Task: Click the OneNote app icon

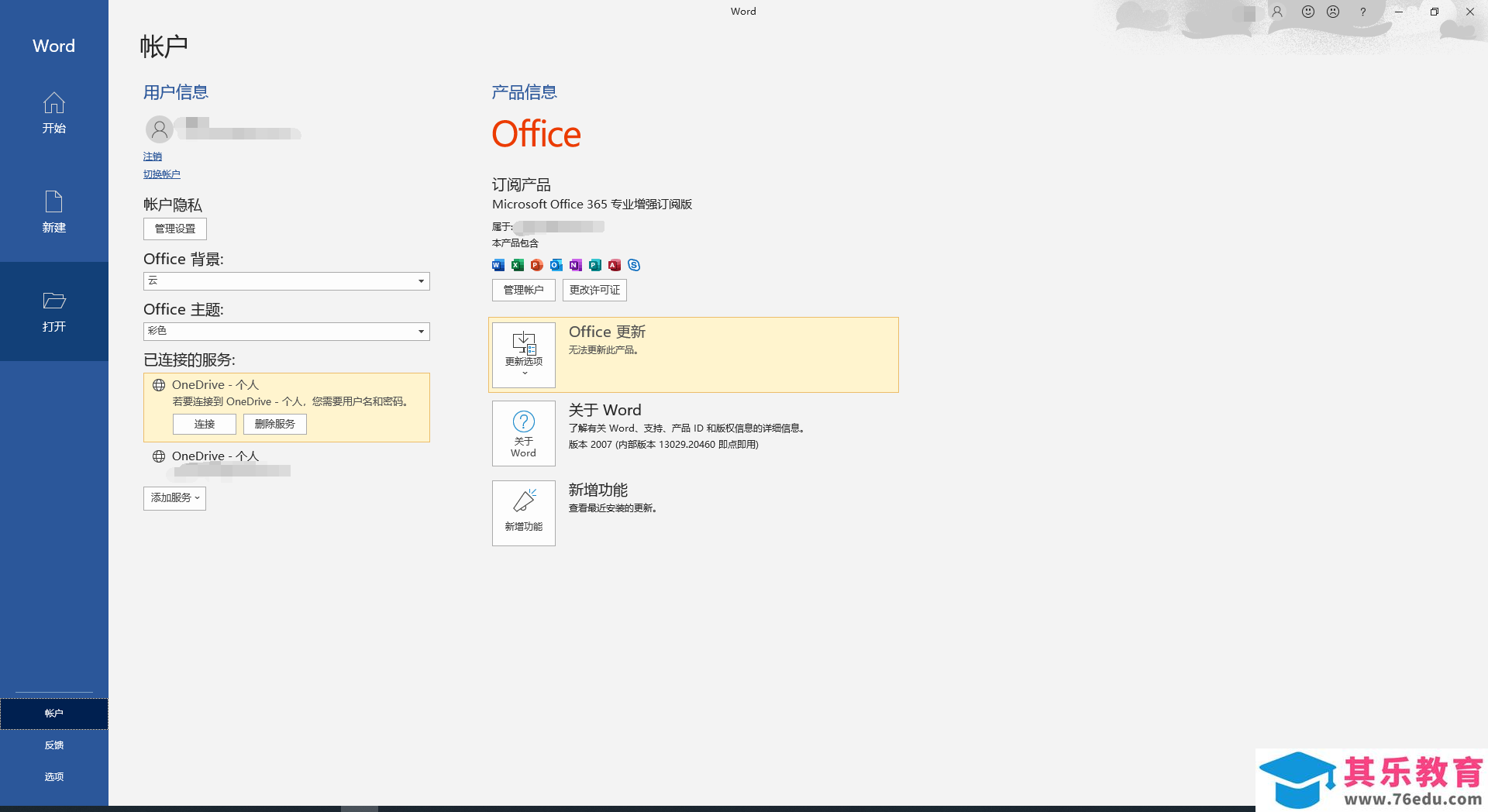Action: click(576, 265)
